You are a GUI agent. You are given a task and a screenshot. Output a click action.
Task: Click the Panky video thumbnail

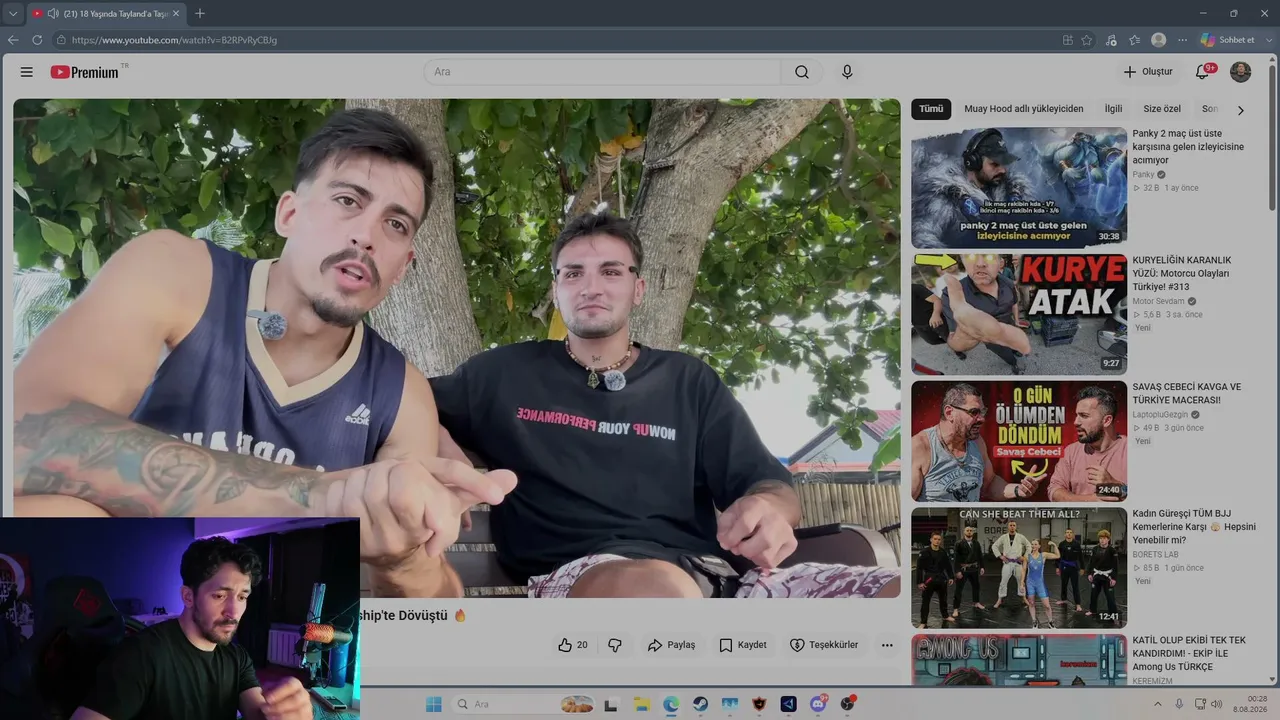pos(1019,188)
